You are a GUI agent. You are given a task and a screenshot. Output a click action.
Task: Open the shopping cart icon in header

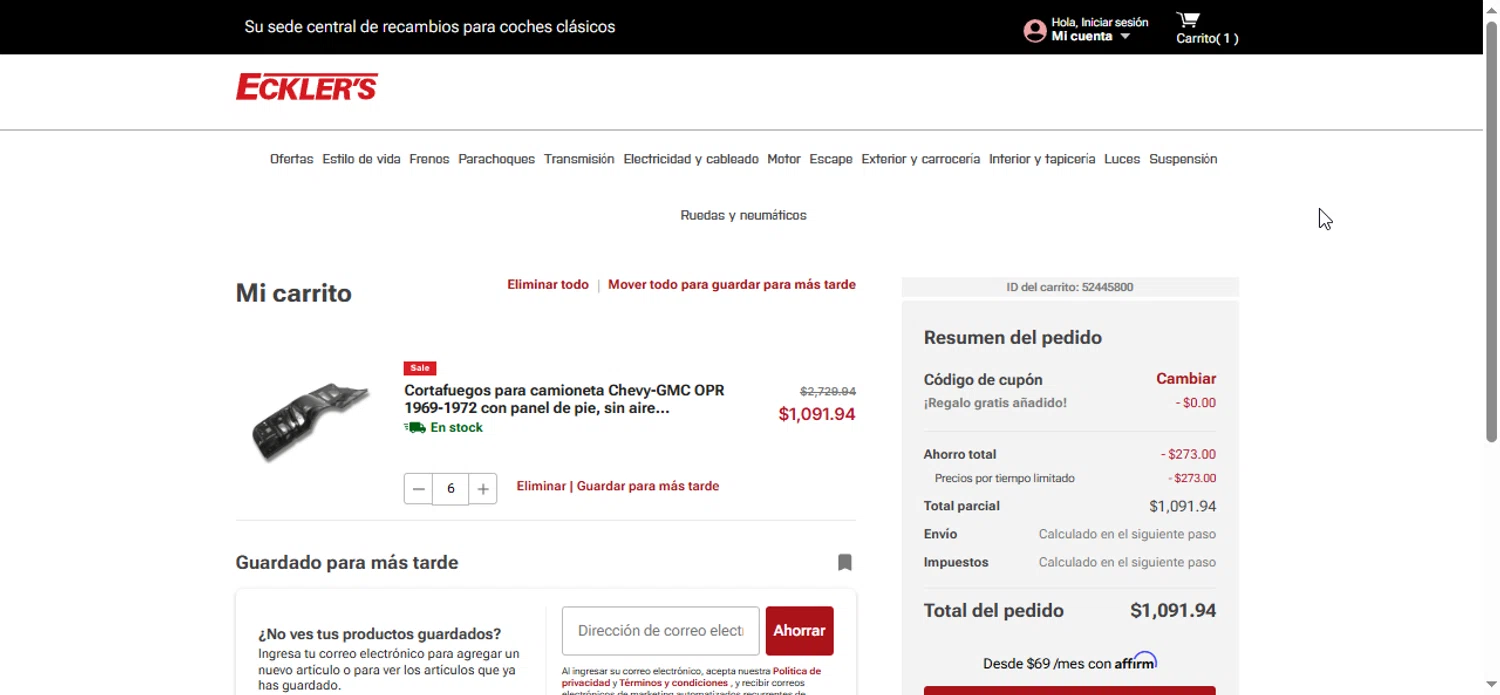pos(1188,20)
